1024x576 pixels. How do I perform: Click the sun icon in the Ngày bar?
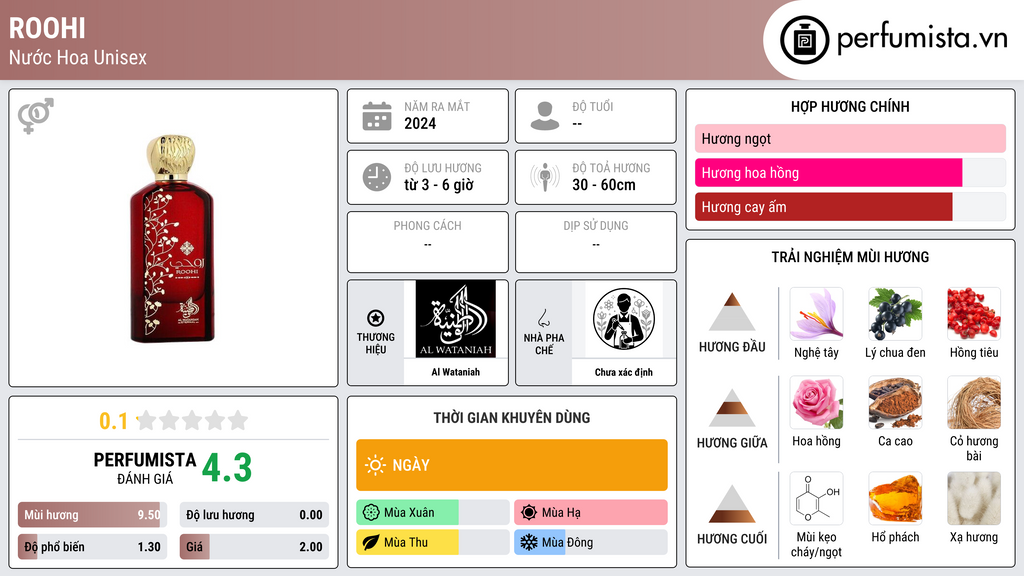376,465
